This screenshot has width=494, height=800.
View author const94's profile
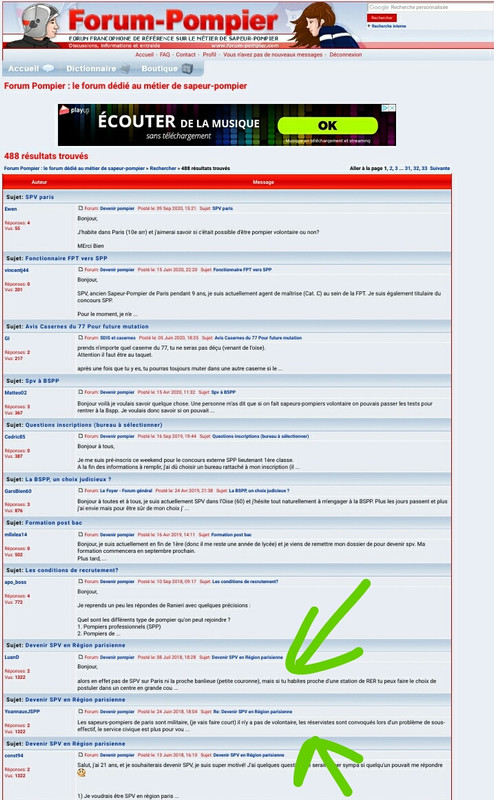click(14, 756)
